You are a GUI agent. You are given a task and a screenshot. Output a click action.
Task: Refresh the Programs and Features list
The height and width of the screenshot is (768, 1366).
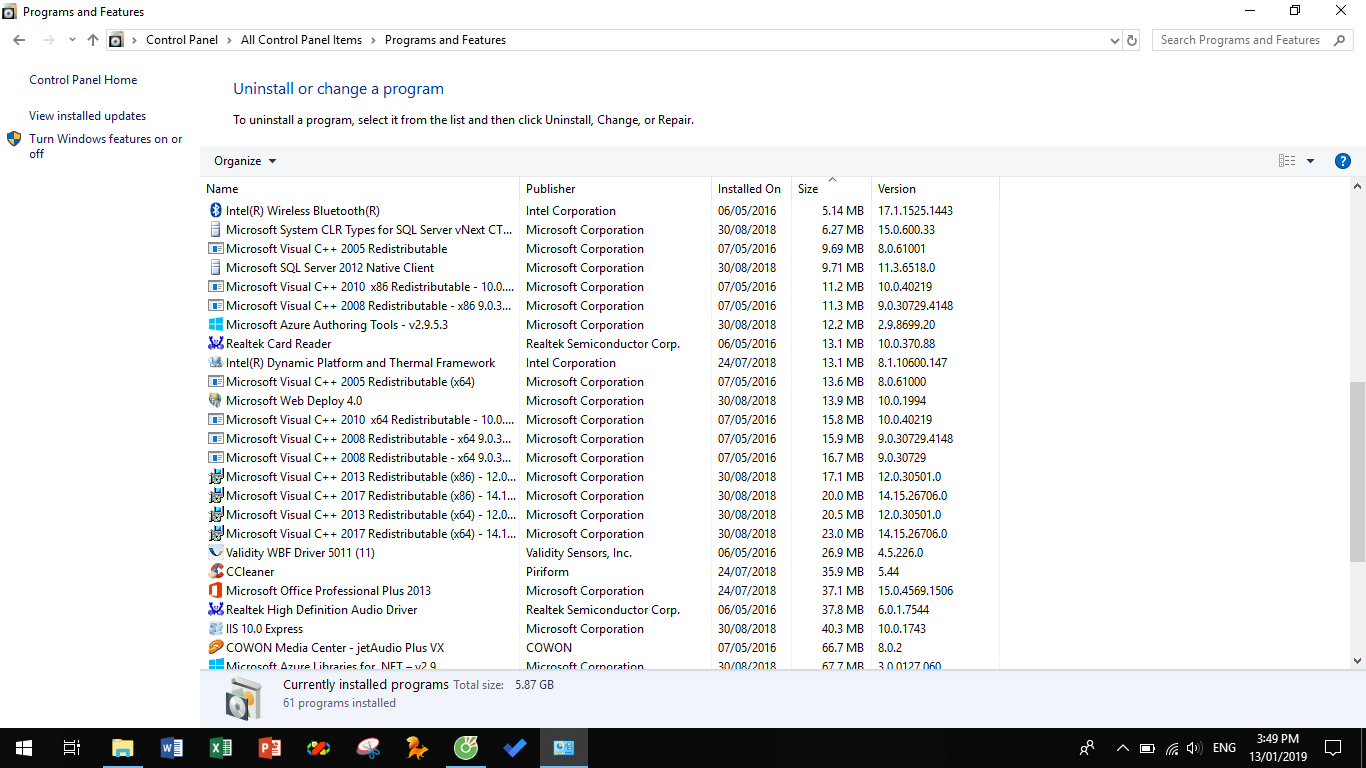pyautogui.click(x=1132, y=40)
